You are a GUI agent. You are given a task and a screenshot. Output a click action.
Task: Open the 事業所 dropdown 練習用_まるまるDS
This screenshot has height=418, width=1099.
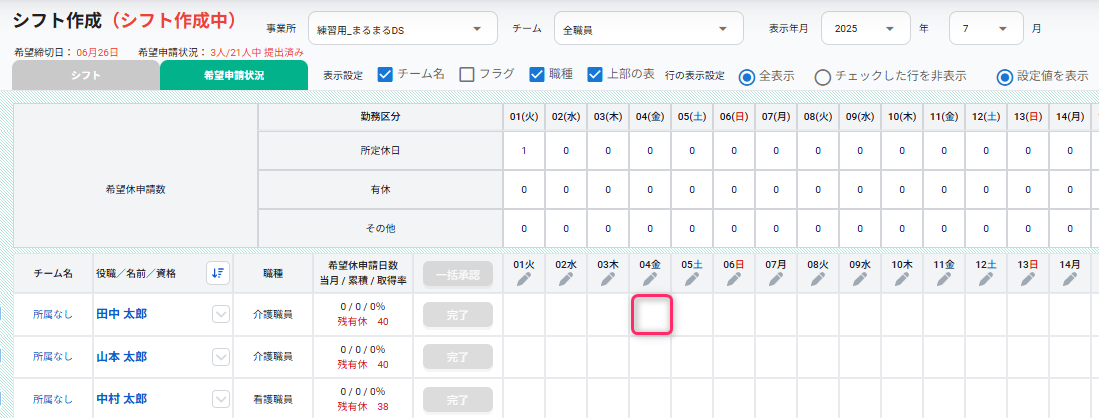403,29
